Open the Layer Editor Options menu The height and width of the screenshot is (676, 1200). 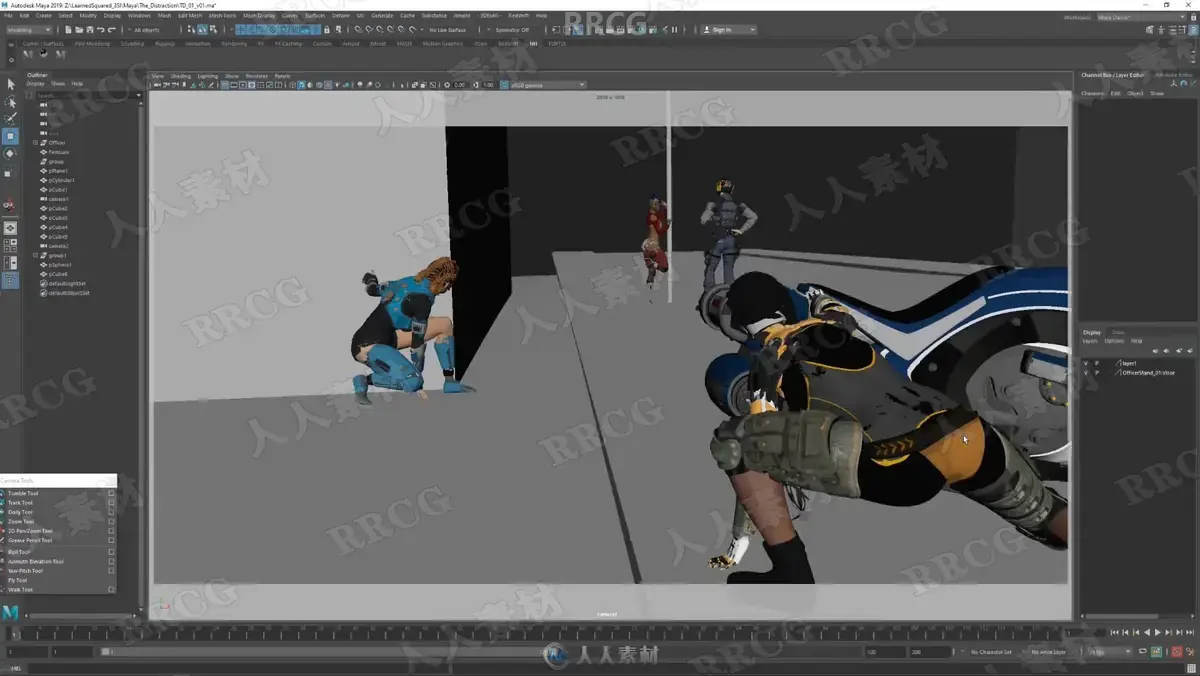[x=1113, y=341]
